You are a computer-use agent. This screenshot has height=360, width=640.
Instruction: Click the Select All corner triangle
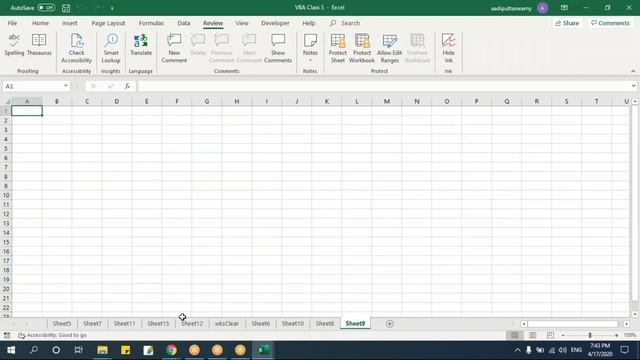(x=7, y=101)
